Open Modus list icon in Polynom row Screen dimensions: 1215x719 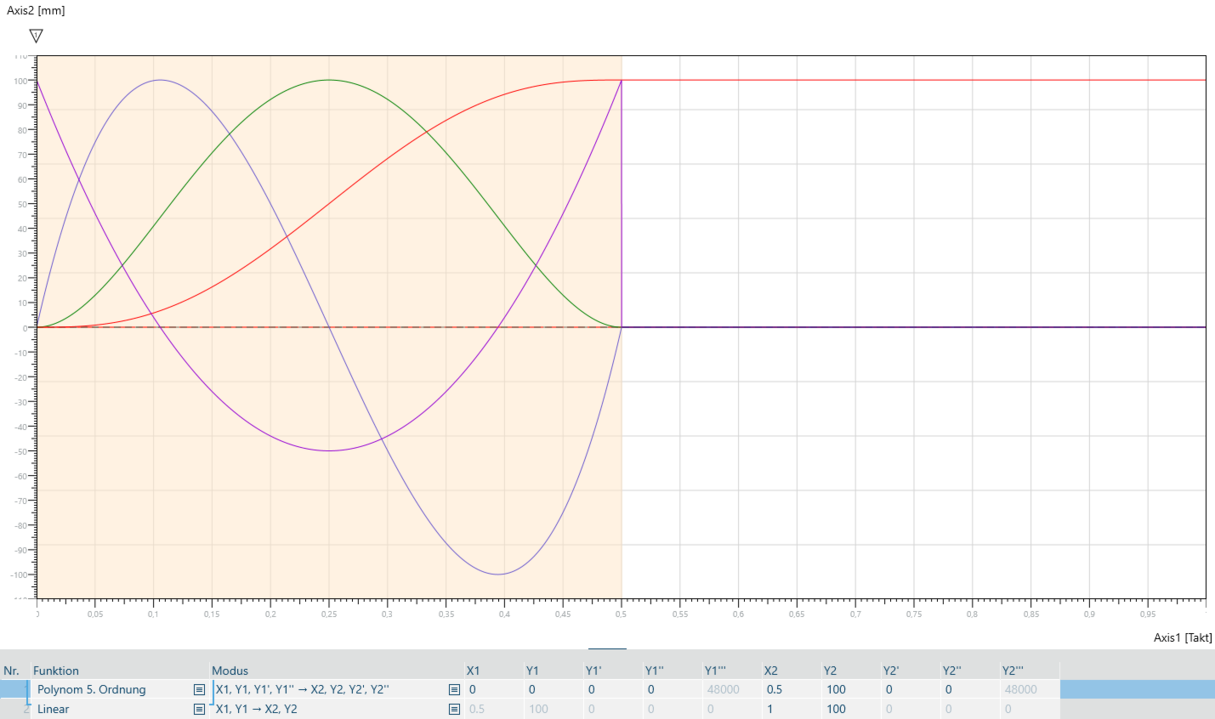point(454,690)
